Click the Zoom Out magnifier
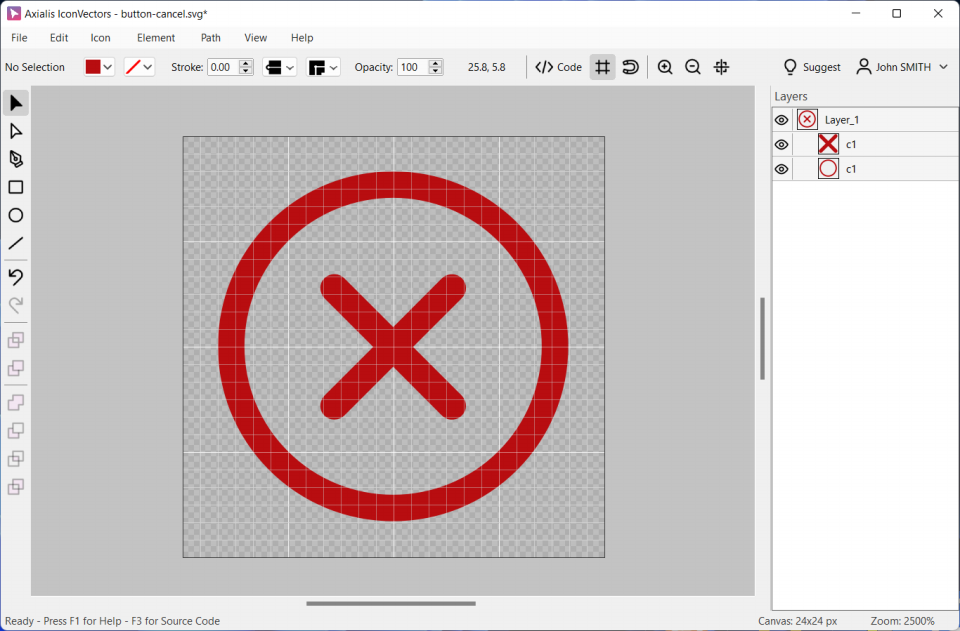Viewport: 960px width, 631px height. pos(693,67)
